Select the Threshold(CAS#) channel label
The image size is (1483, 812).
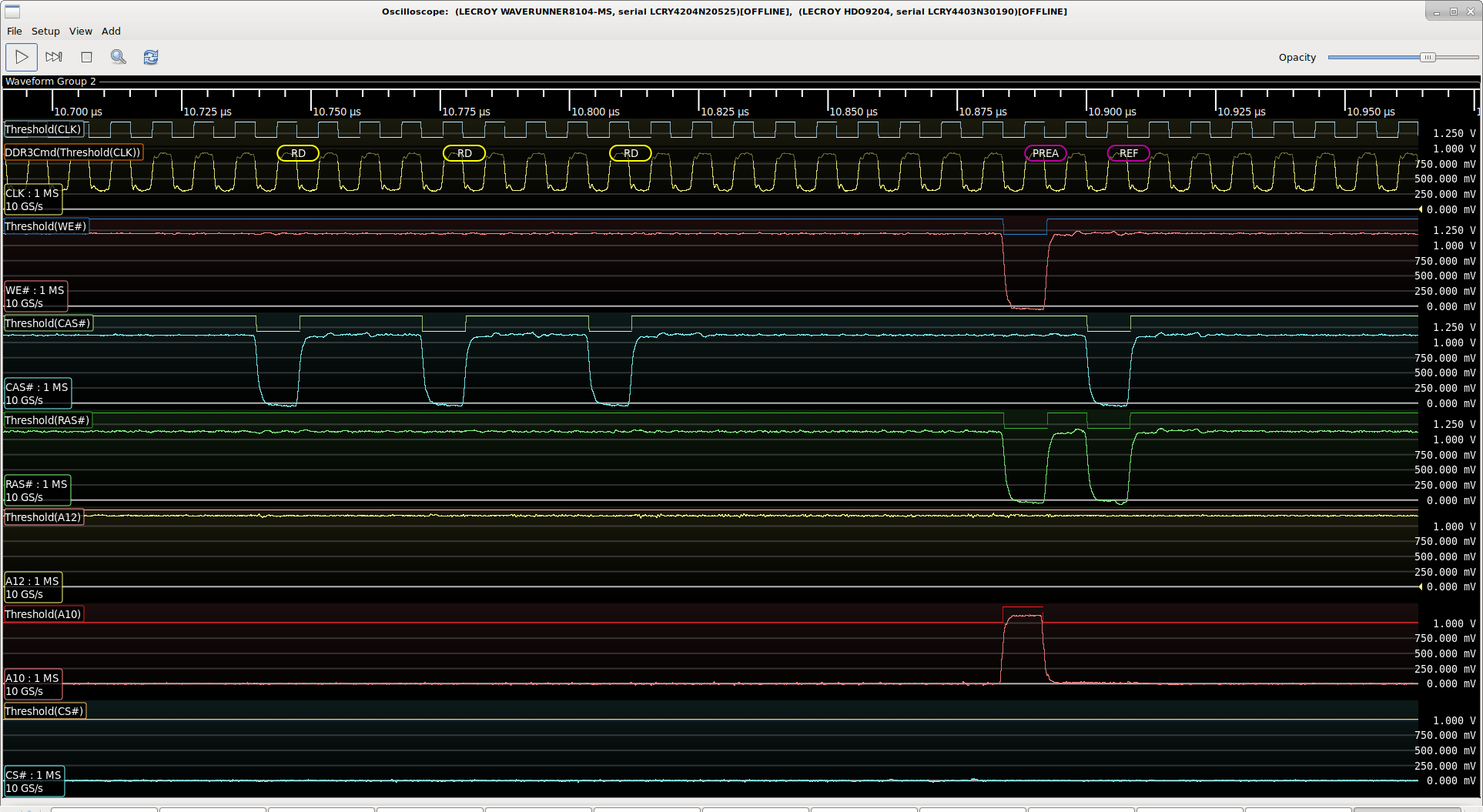point(48,323)
